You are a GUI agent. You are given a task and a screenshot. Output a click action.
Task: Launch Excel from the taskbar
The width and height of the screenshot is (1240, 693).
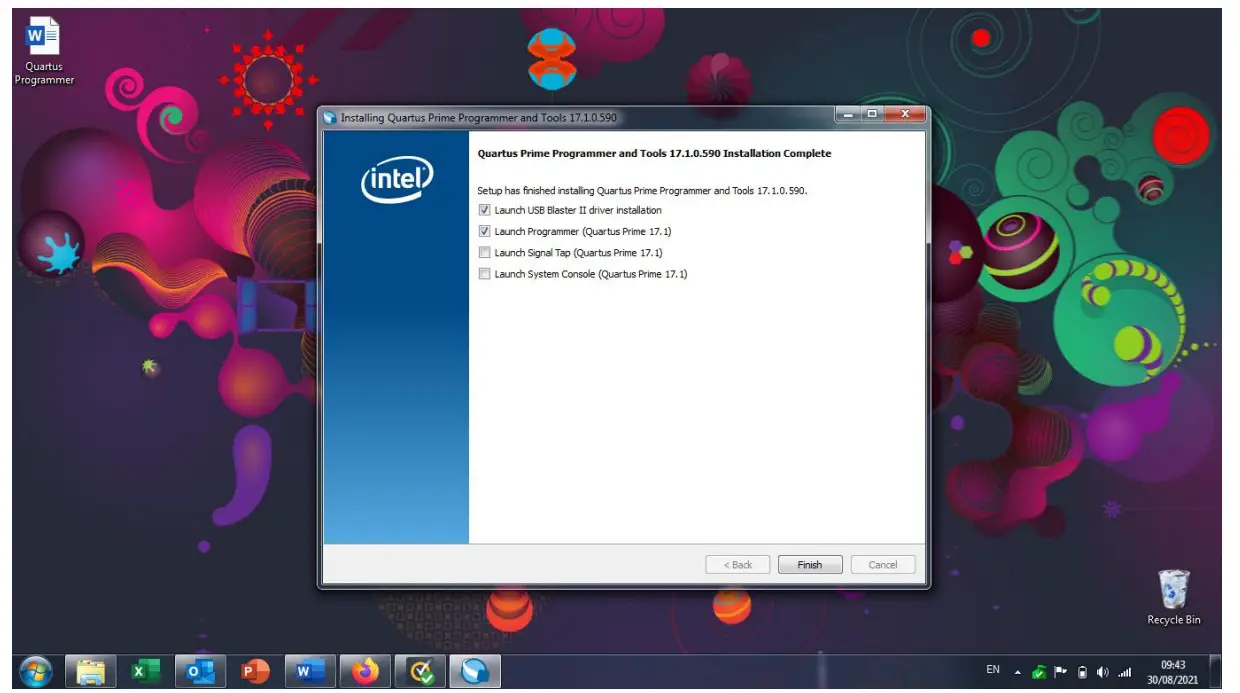click(x=145, y=672)
